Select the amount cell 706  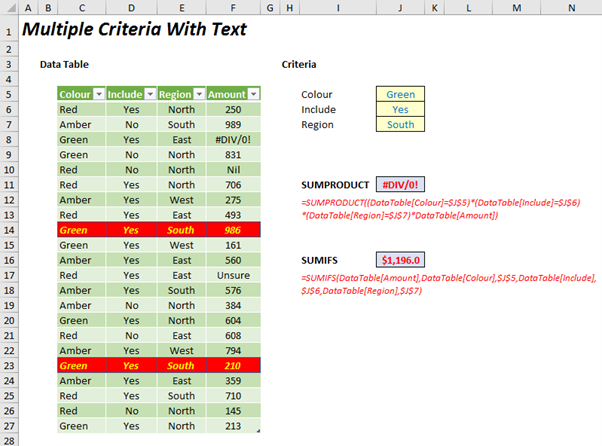click(x=233, y=185)
